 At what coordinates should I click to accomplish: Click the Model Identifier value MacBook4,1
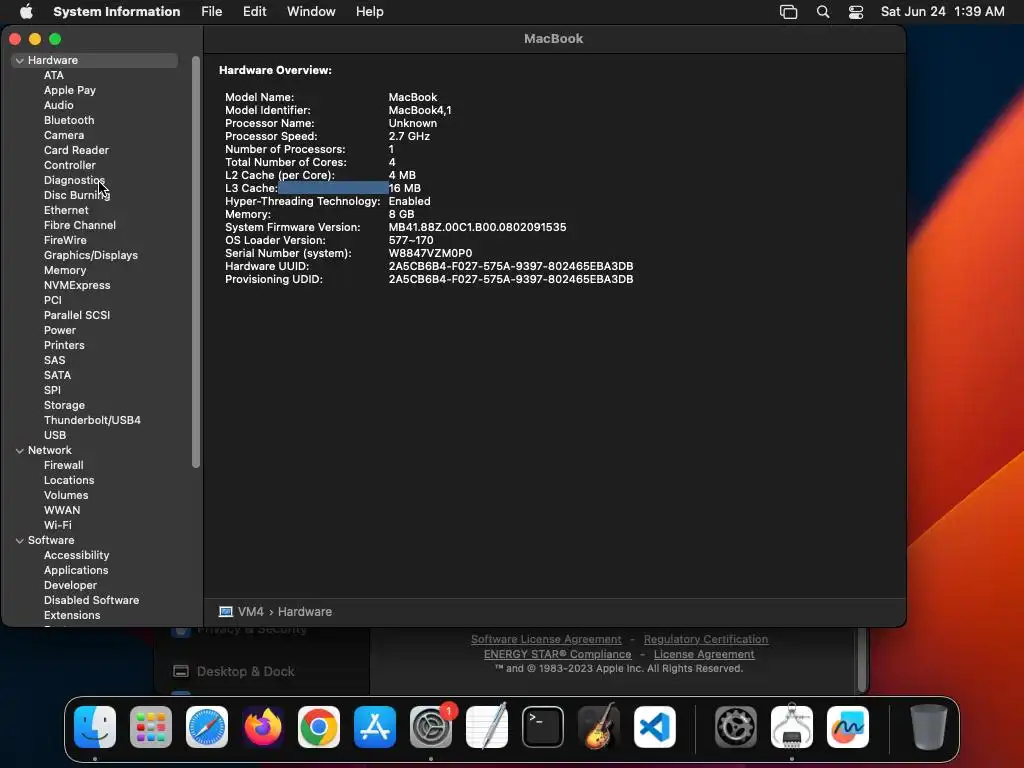tap(420, 110)
